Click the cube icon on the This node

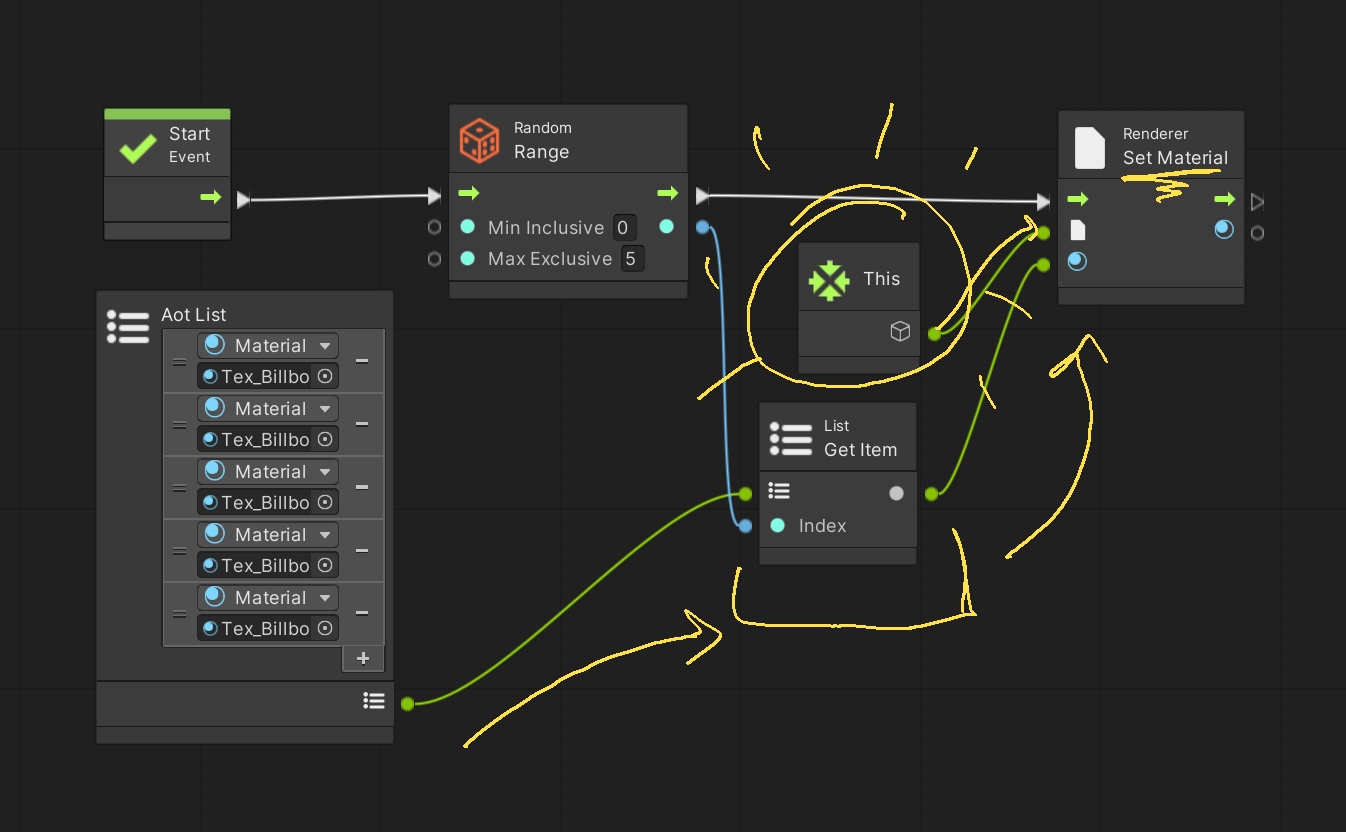(x=900, y=332)
